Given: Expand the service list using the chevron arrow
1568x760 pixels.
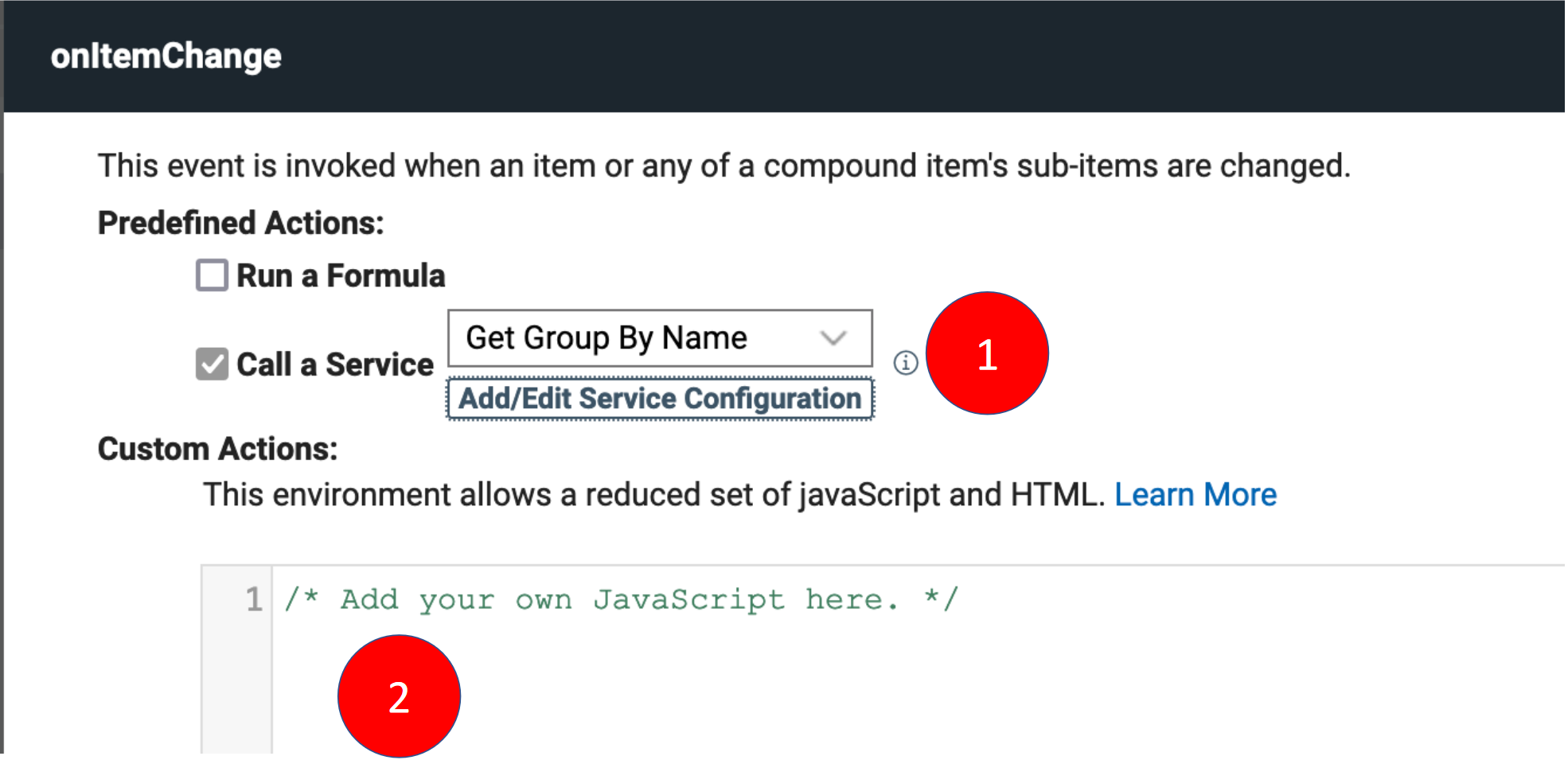Looking at the screenshot, I should 833,338.
